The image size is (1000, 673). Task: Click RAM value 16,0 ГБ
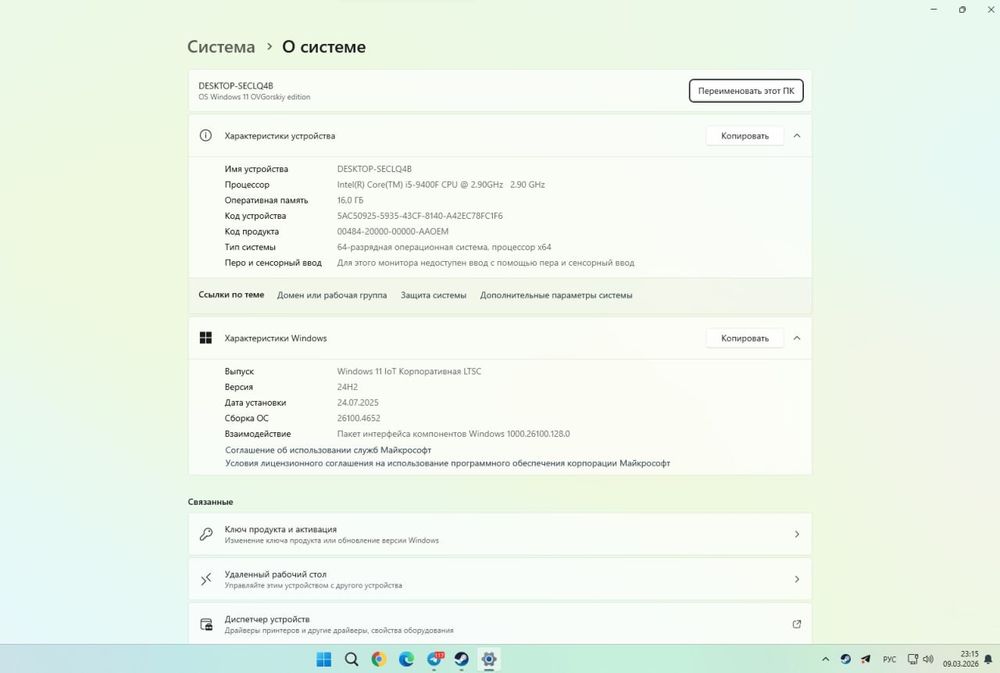[x=350, y=200]
